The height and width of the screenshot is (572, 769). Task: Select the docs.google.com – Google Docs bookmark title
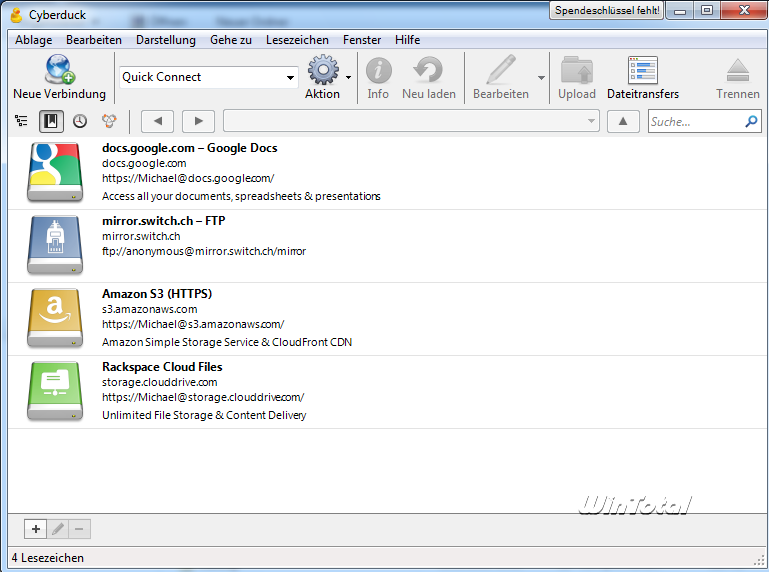point(189,148)
